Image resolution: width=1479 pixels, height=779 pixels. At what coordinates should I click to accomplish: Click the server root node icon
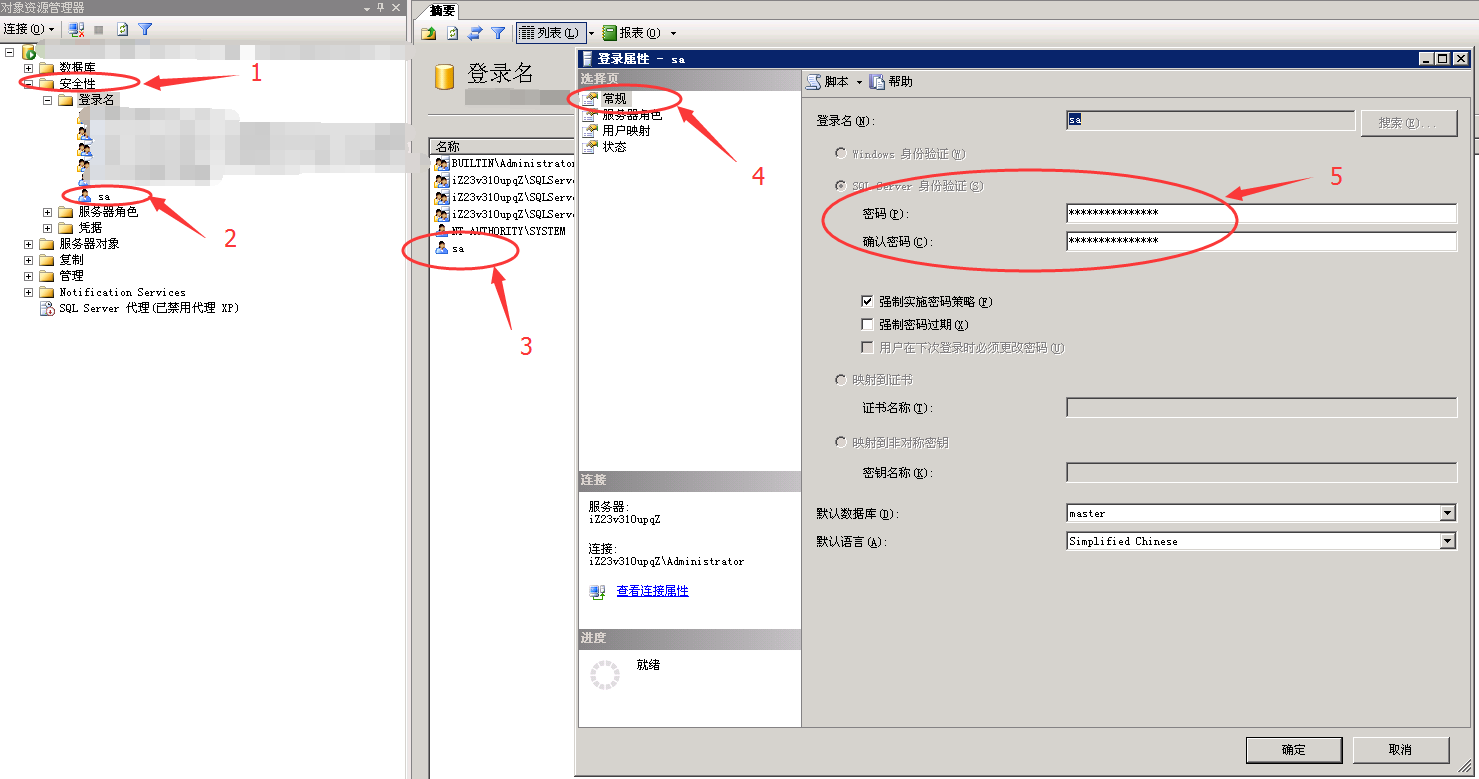(x=29, y=51)
